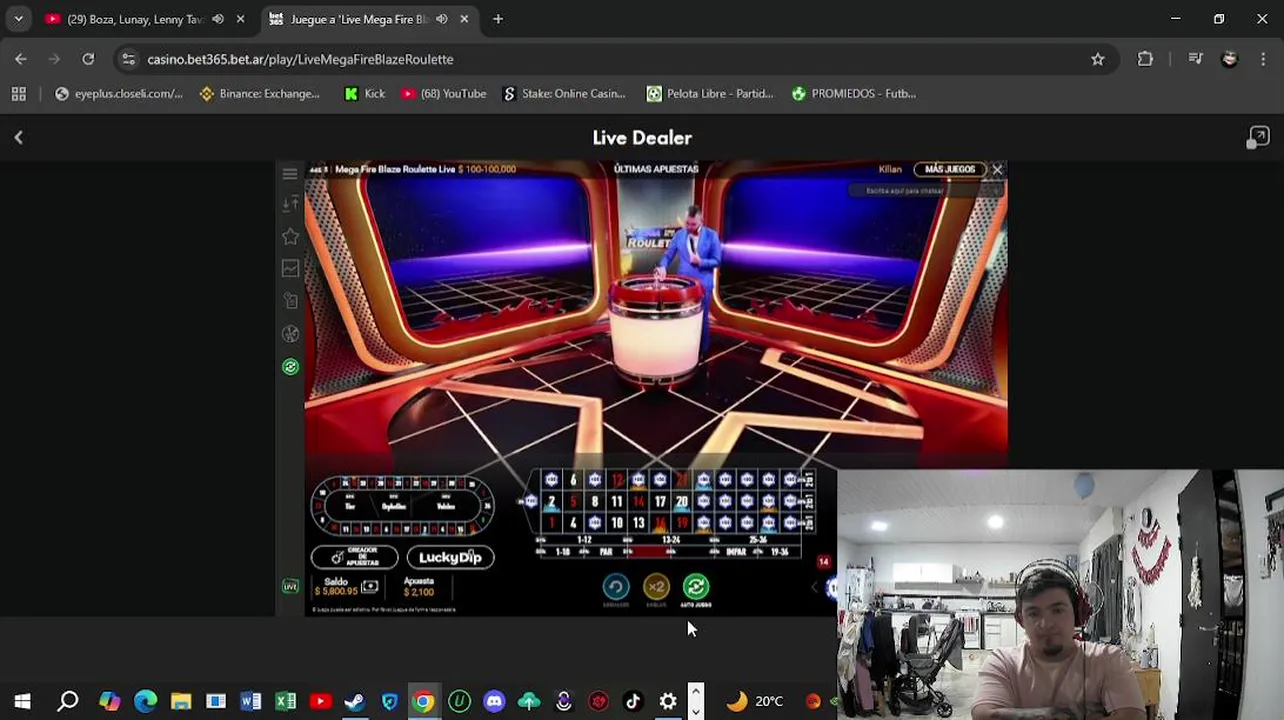Select Orphelins racetrack bet
This screenshot has height=720, width=1284.
[394, 506]
